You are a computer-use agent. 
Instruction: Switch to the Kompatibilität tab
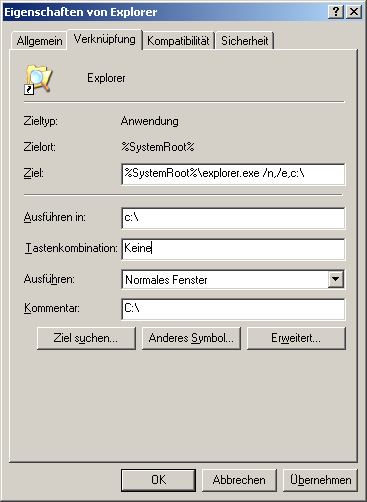click(178, 41)
